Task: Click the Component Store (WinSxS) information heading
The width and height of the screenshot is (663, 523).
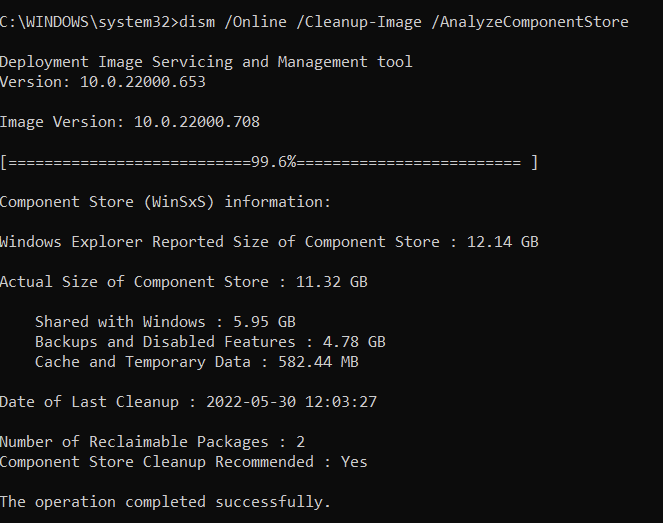Action: coord(165,202)
